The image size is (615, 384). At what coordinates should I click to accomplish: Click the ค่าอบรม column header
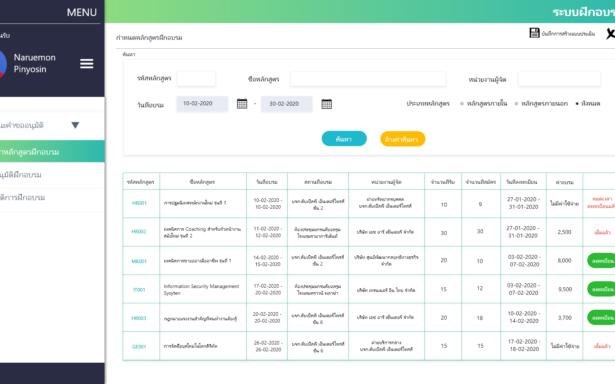point(565,182)
